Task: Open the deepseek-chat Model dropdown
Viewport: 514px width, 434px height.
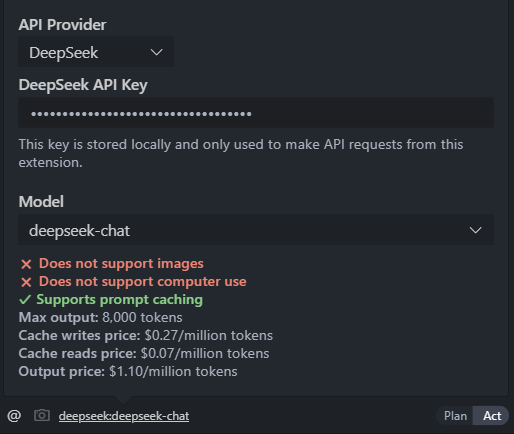Action: [256, 230]
